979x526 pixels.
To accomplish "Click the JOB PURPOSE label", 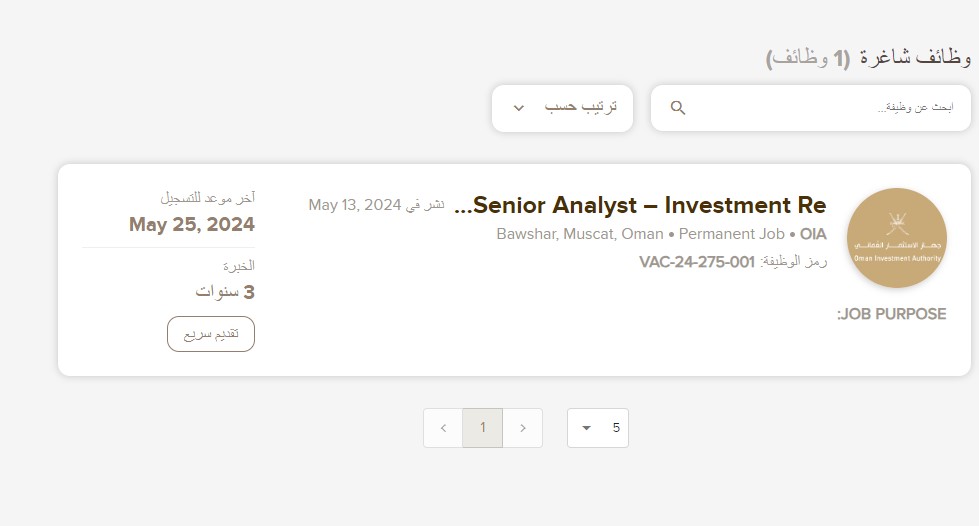I will pos(892,314).
